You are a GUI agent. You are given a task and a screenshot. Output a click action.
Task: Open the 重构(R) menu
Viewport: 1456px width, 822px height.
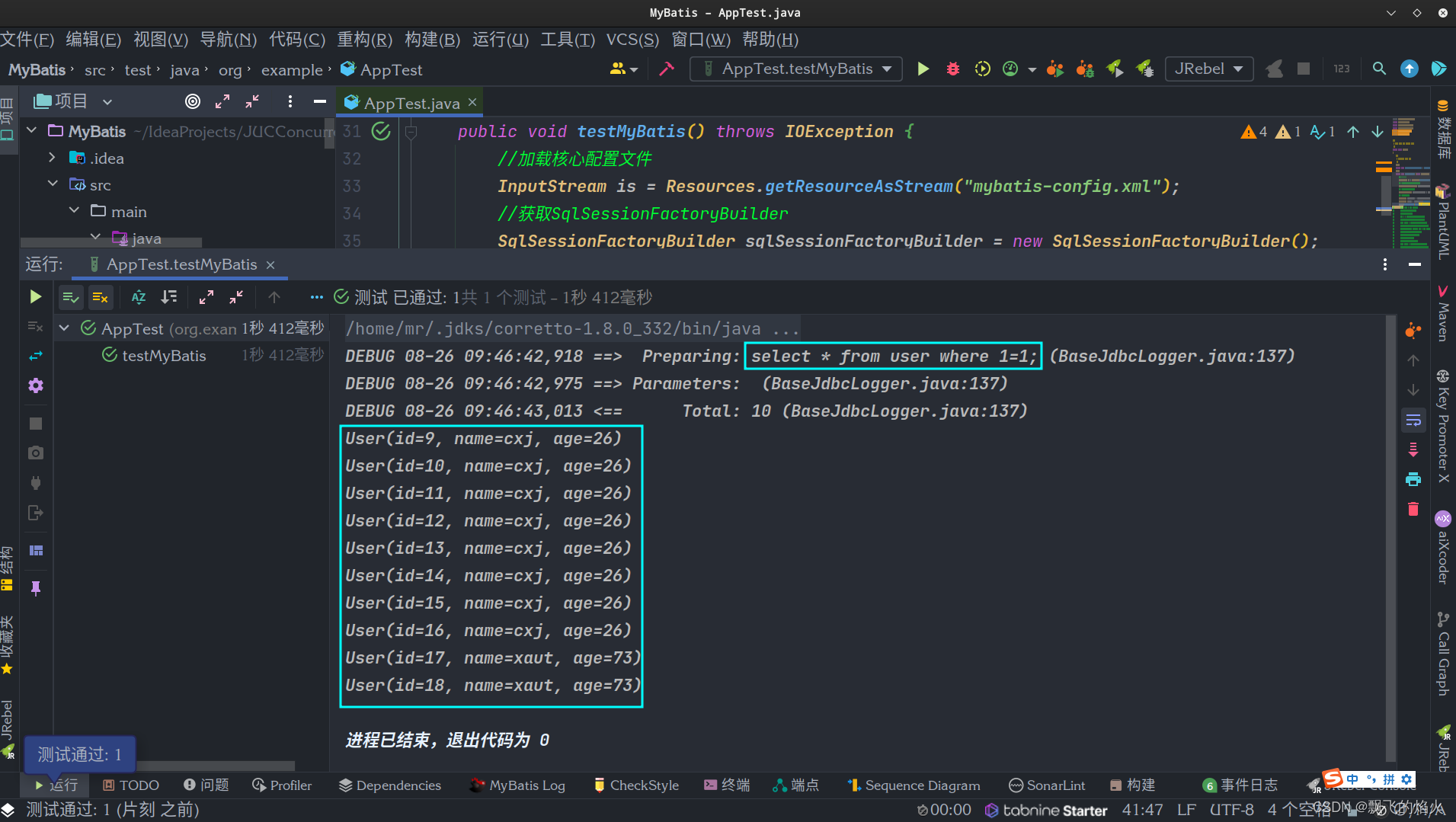365,40
